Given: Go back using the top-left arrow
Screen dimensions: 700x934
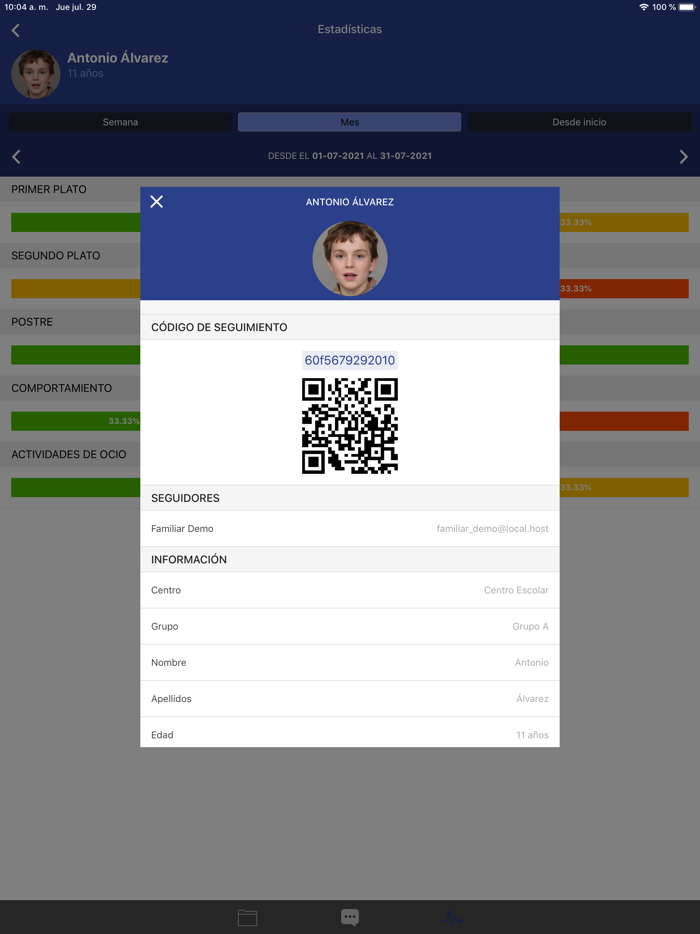Looking at the screenshot, I should 16,30.
